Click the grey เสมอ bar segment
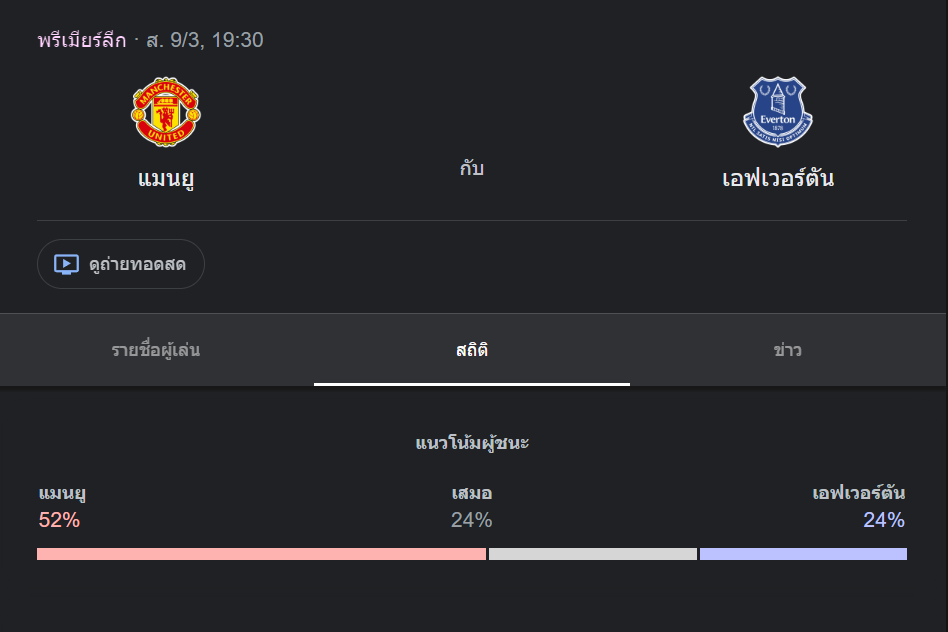Viewport: 948px width, 632px height. pos(592,553)
